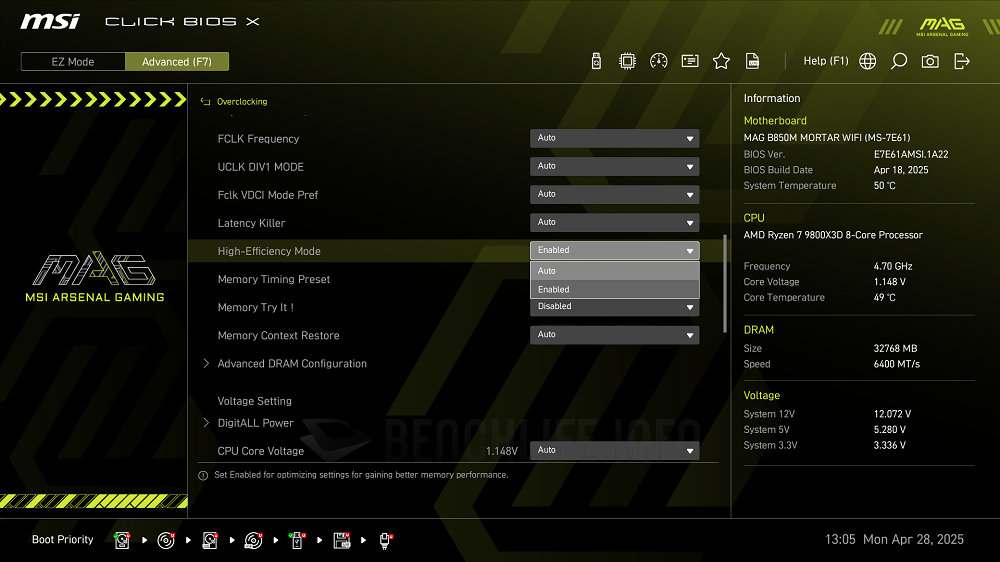1000x562 pixels.
Task: Expand DigitALL Power submenu
Action: pyautogui.click(x=255, y=423)
